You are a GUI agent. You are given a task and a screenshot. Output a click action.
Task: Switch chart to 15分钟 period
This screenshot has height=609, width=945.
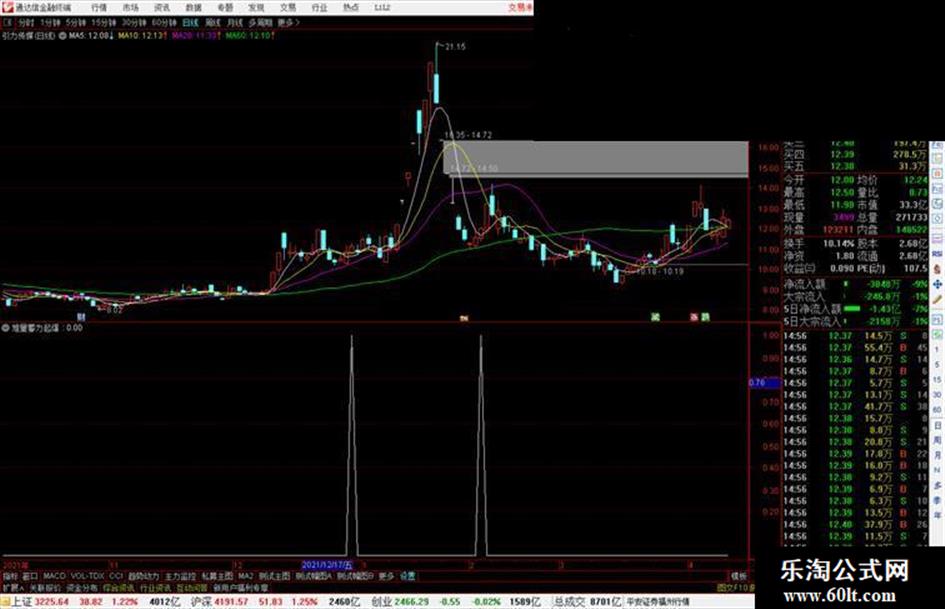coord(103,22)
